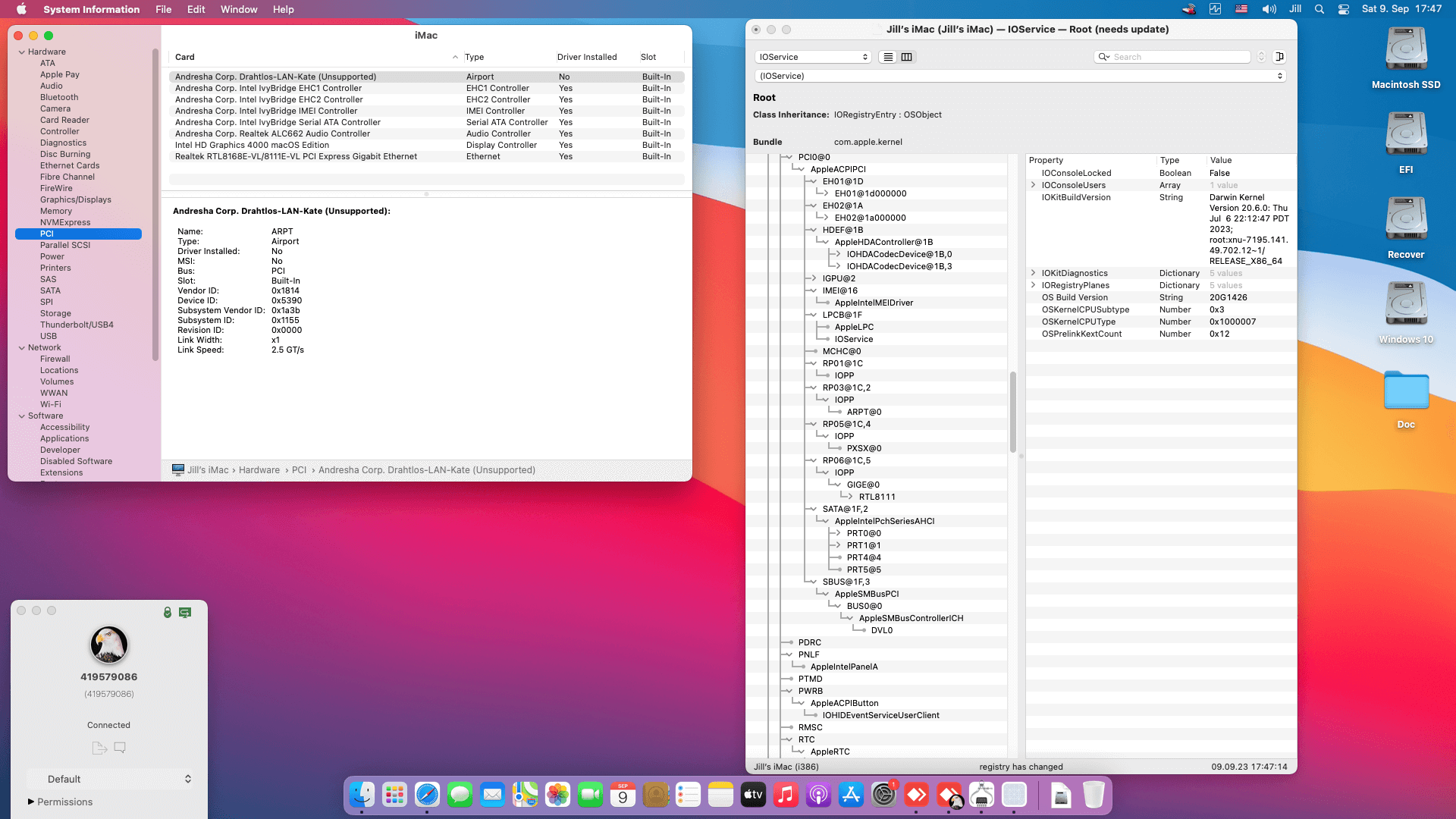Launch Safari from the Dock
This screenshot has height=819, width=1456.
click(427, 795)
